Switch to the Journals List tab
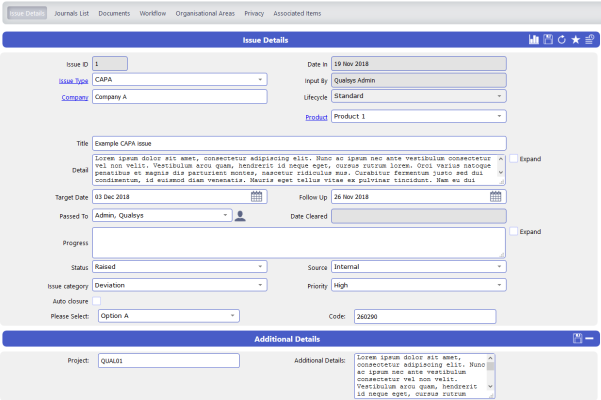The height and width of the screenshot is (400, 601). (x=71, y=13)
